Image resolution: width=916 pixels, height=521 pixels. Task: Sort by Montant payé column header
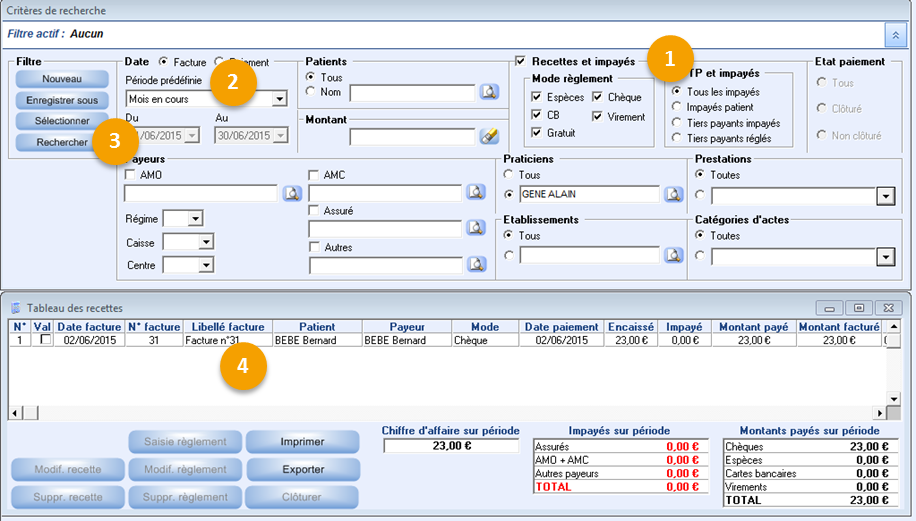[753, 327]
